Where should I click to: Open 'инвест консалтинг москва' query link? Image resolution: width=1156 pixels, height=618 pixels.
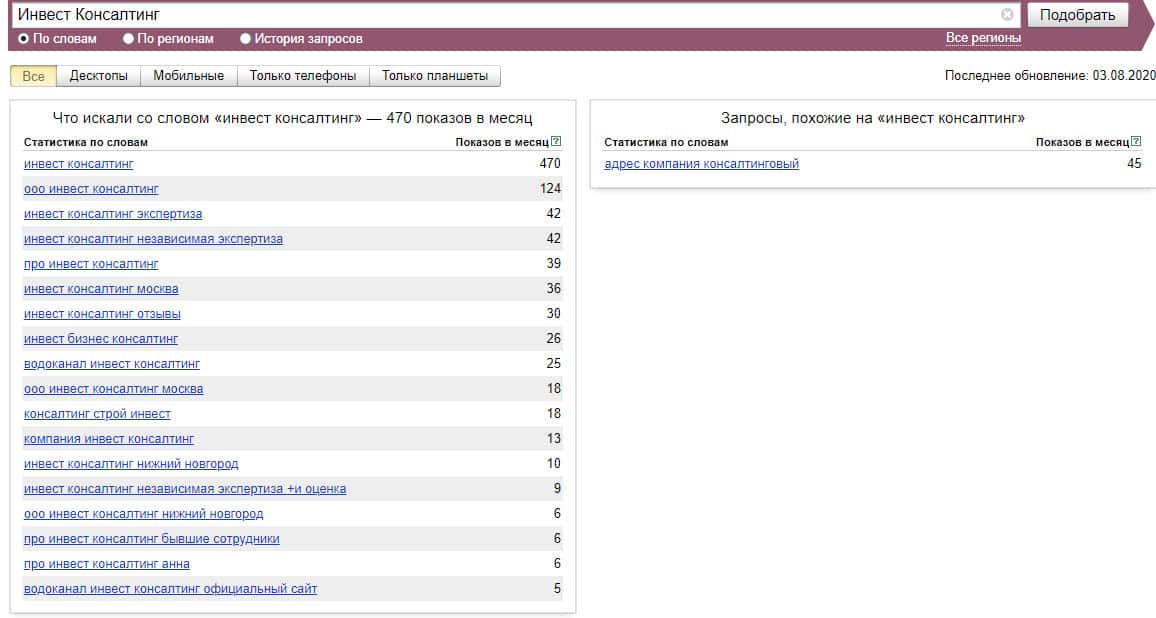[101, 289]
